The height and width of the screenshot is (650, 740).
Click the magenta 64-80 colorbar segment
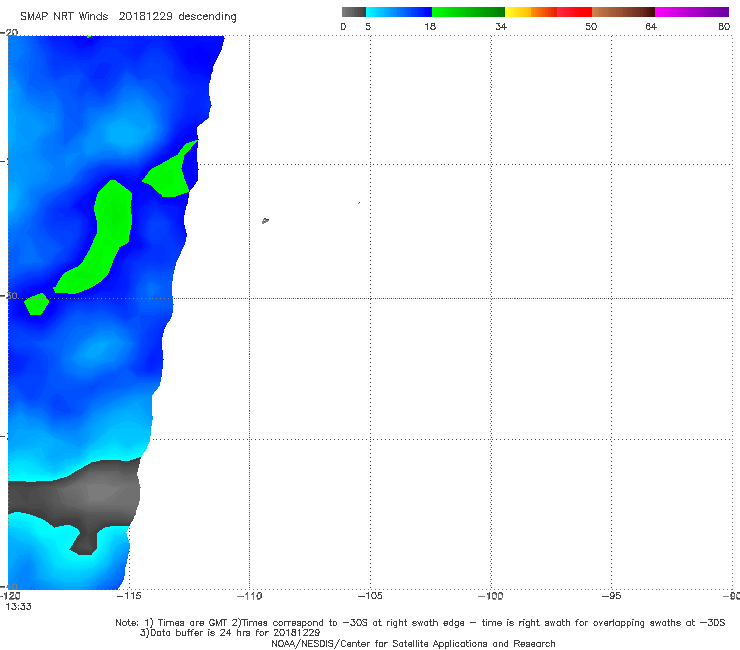point(692,12)
